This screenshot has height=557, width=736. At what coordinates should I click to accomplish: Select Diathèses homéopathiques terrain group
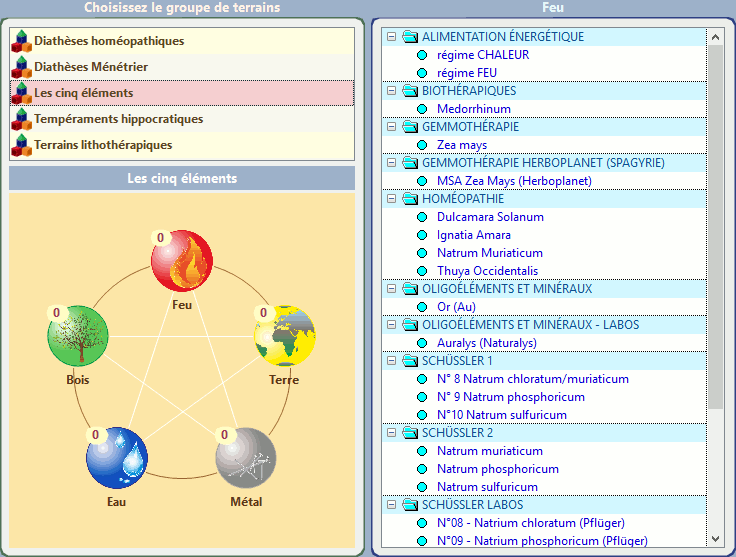[182, 41]
